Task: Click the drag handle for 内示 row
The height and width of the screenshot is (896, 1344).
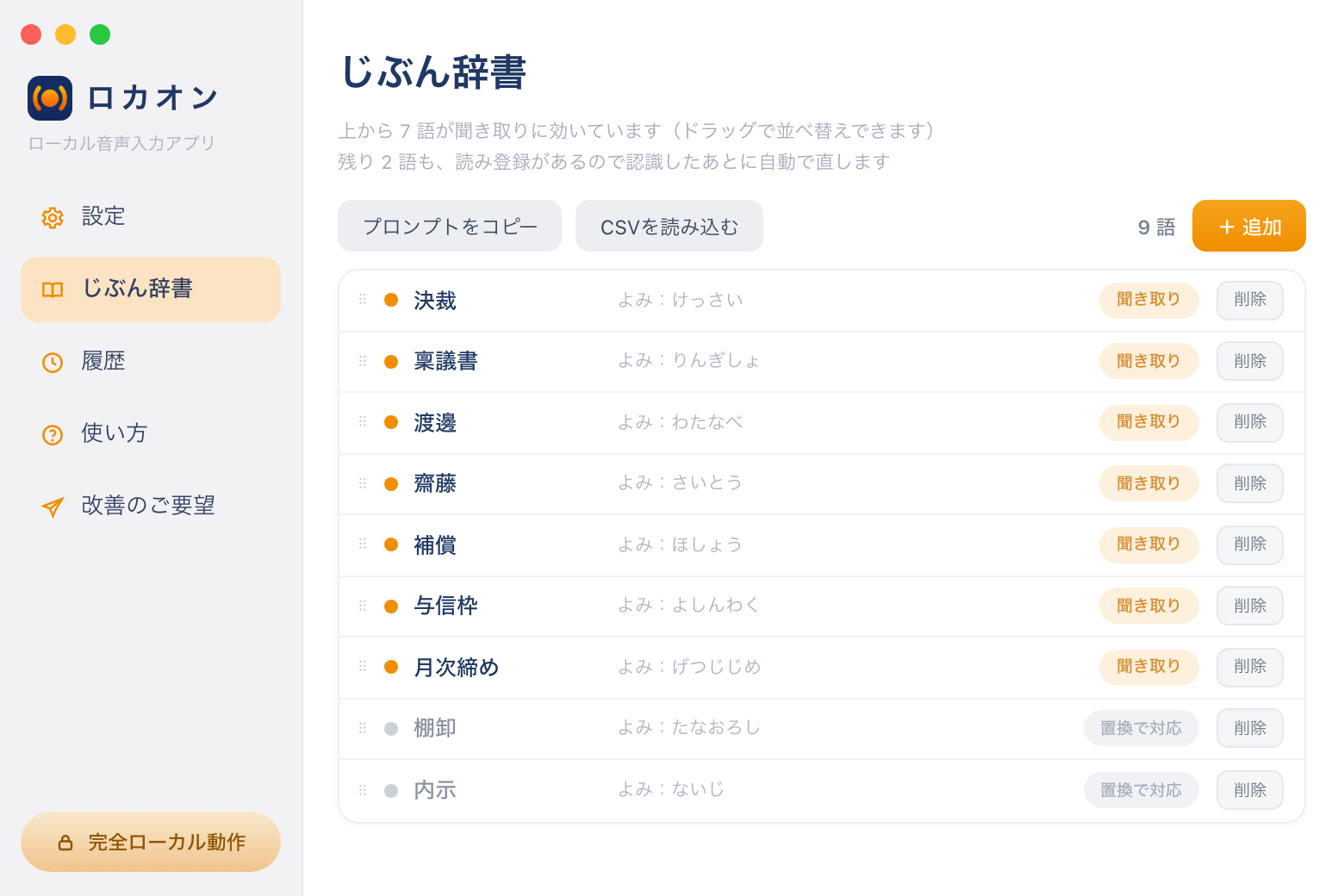Action: pos(363,790)
